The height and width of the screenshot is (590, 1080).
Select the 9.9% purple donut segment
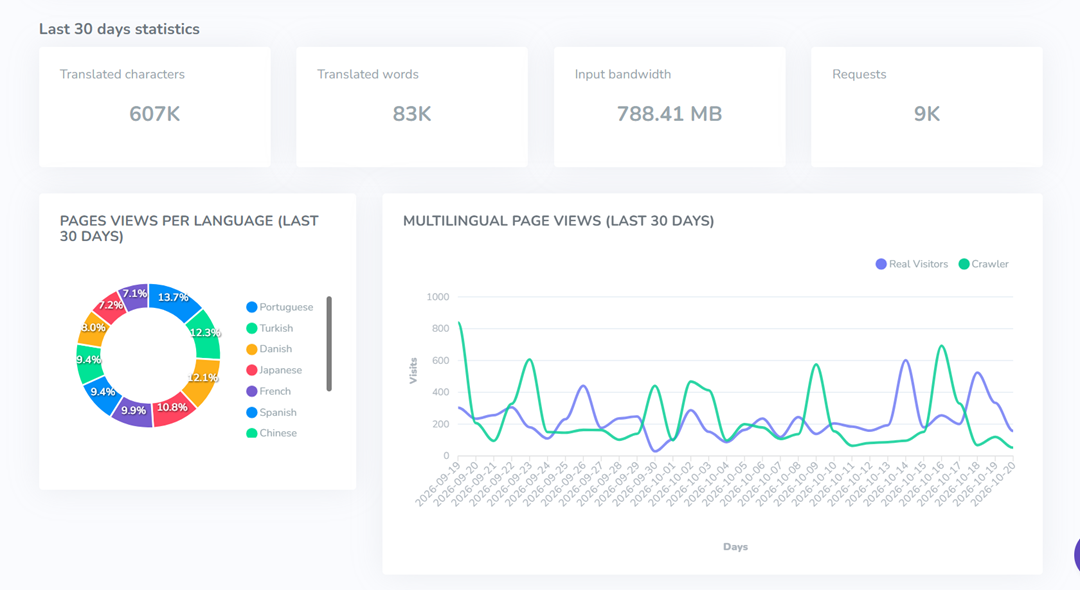pos(132,411)
